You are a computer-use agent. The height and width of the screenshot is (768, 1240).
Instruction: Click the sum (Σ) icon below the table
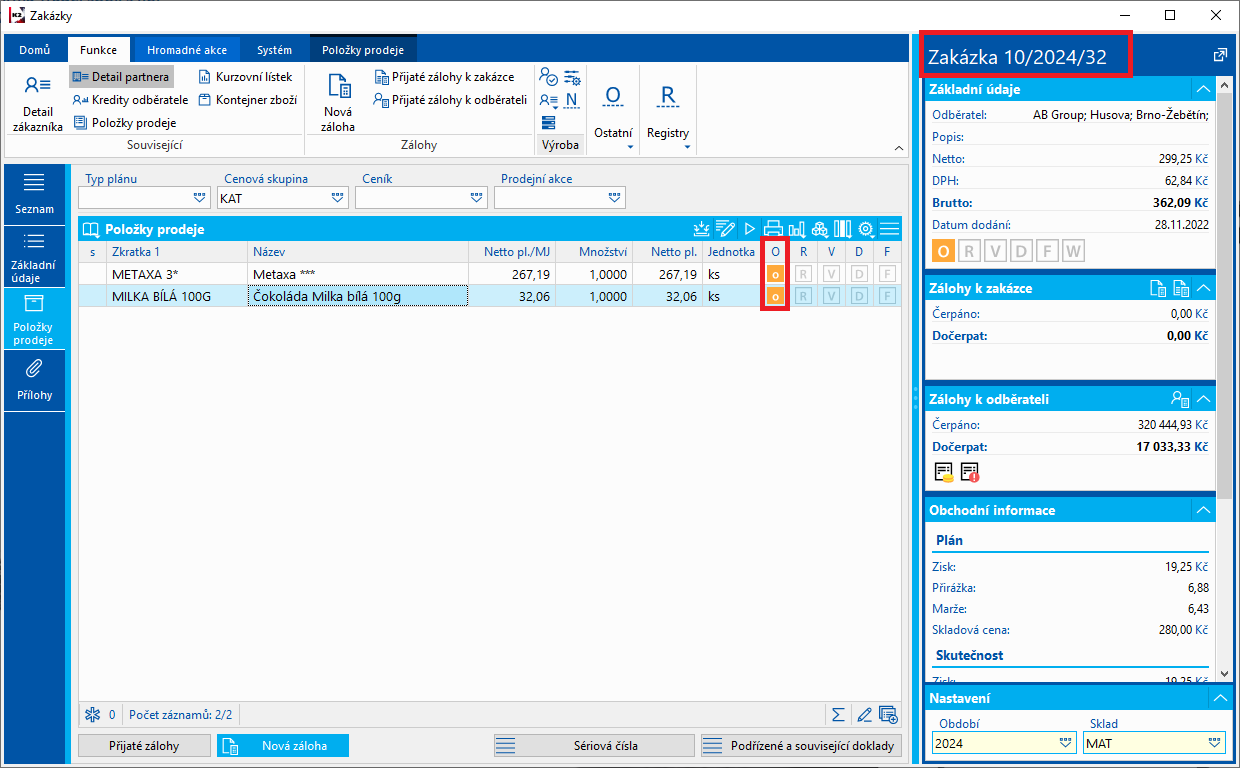838,715
